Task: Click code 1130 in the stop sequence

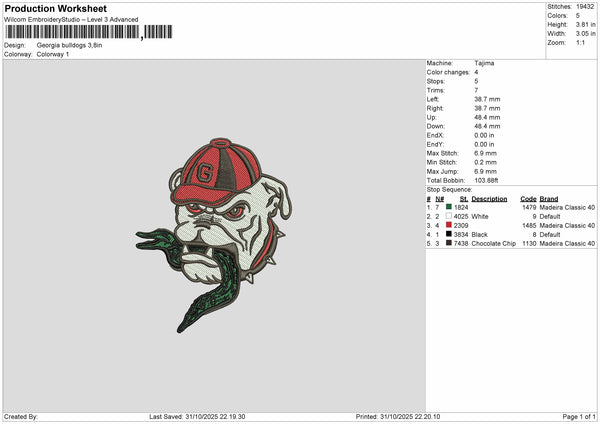Action: tap(529, 243)
